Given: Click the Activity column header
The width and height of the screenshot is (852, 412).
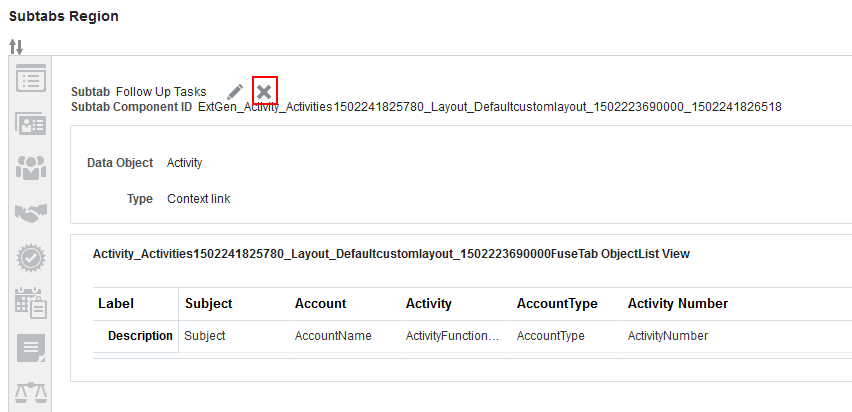Looking at the screenshot, I should coord(428,303).
